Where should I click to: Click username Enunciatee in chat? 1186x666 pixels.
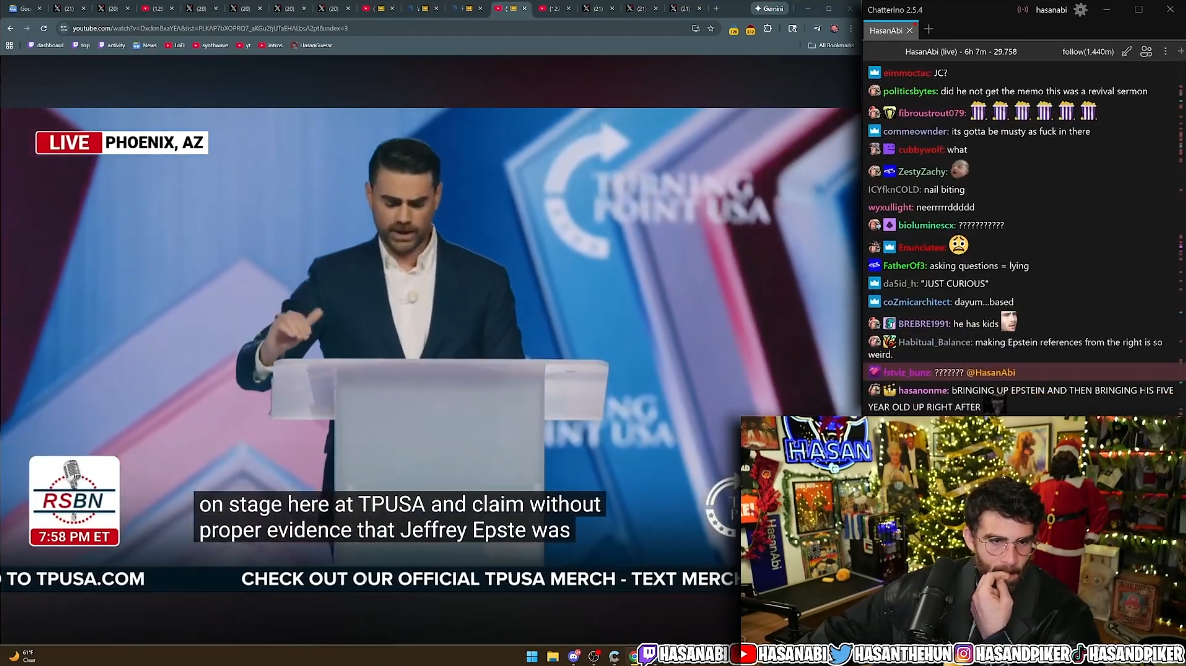(922, 247)
